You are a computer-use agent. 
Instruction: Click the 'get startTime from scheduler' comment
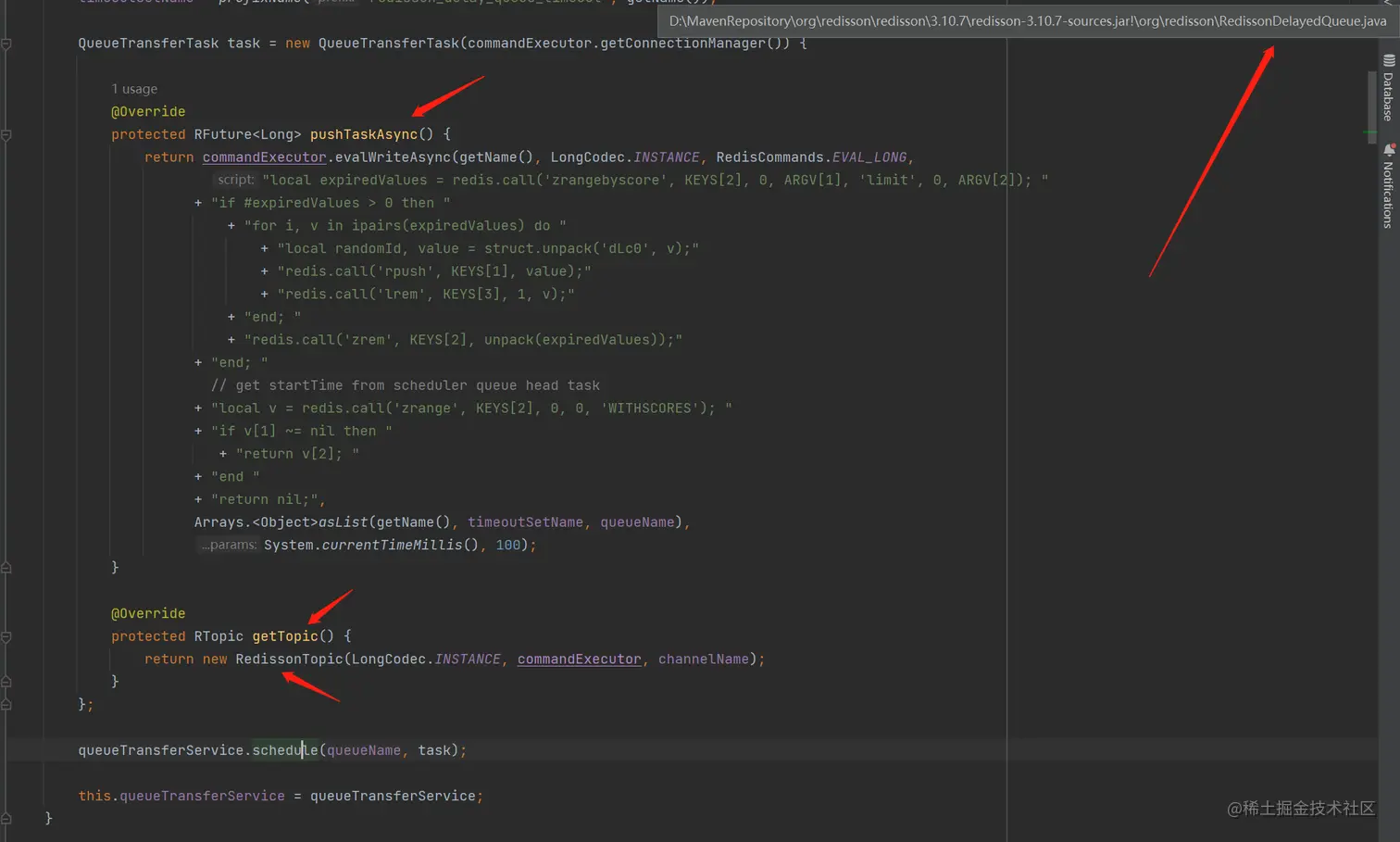(406, 385)
